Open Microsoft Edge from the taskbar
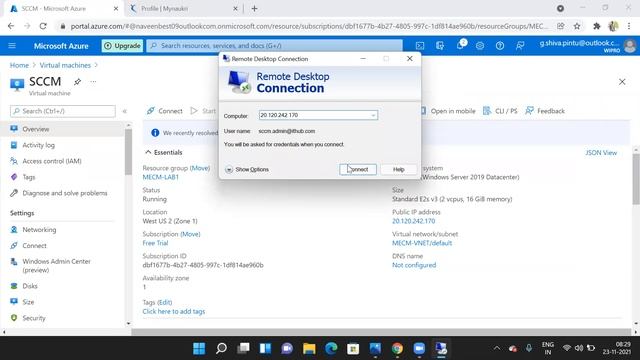 tap(331, 348)
